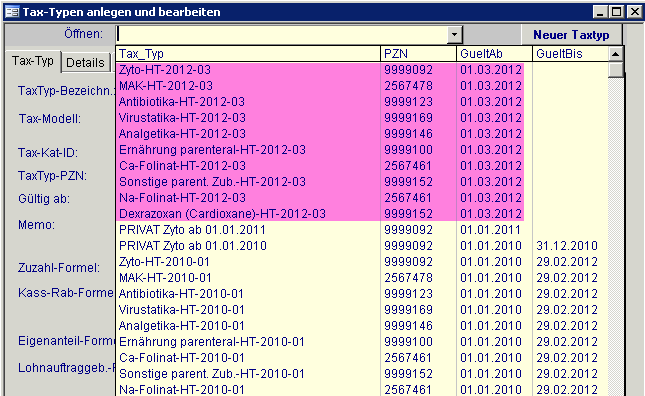The width and height of the screenshot is (645, 396).
Task: Click the TaxTyp-Bezeichn. label
Action: (x=66, y=91)
